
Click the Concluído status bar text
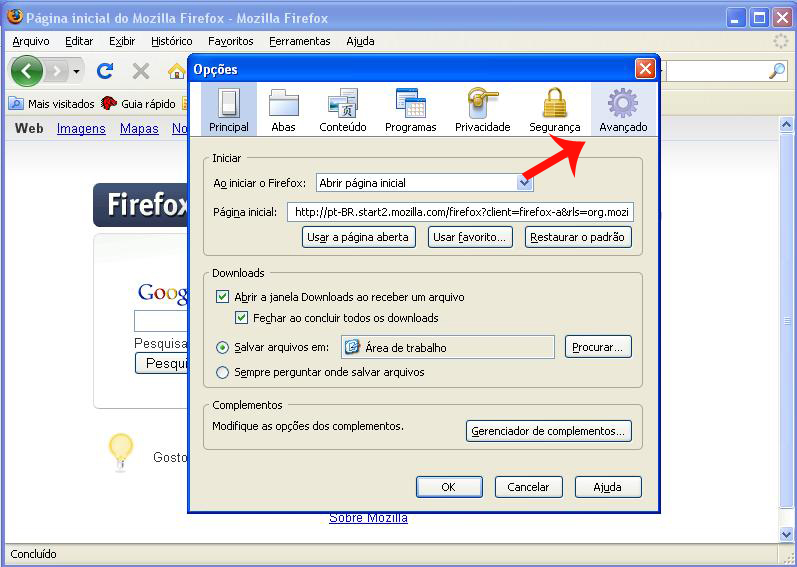[34, 554]
